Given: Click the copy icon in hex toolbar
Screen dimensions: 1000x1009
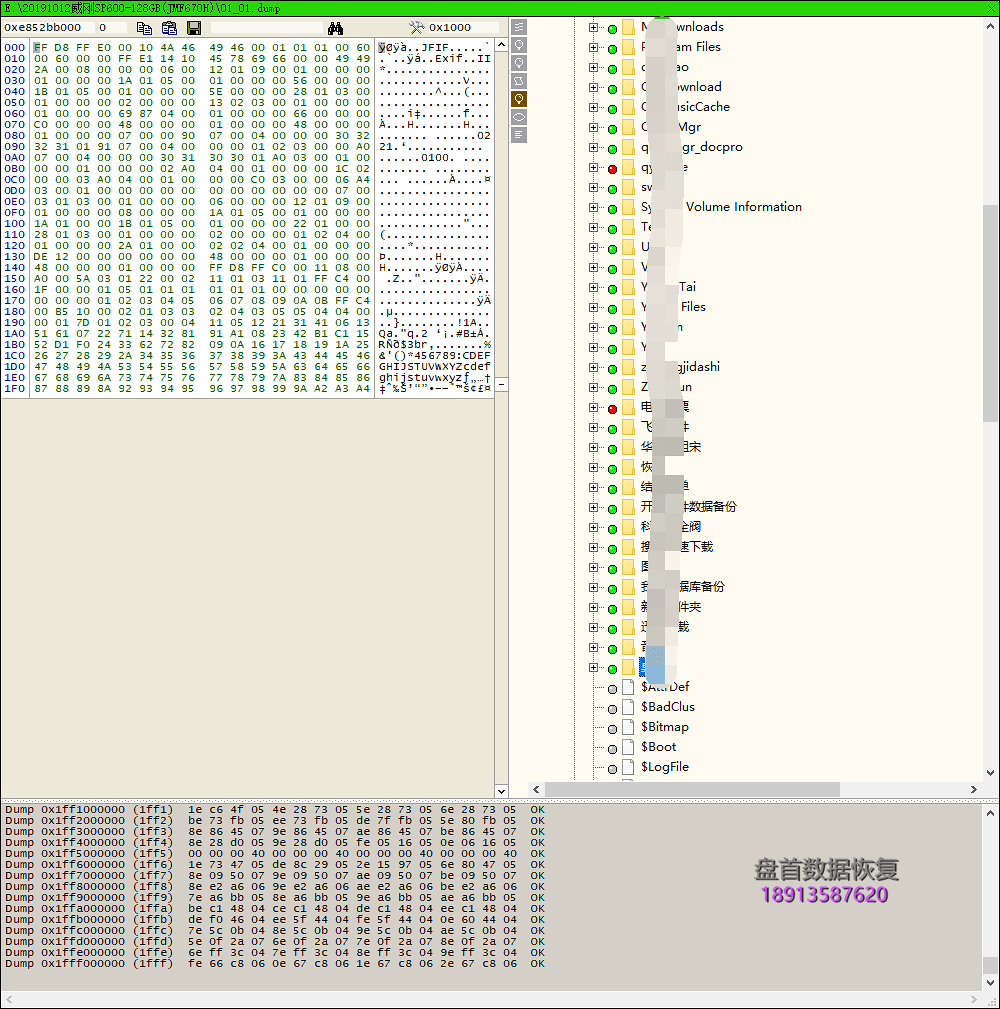Looking at the screenshot, I should pyautogui.click(x=144, y=28).
